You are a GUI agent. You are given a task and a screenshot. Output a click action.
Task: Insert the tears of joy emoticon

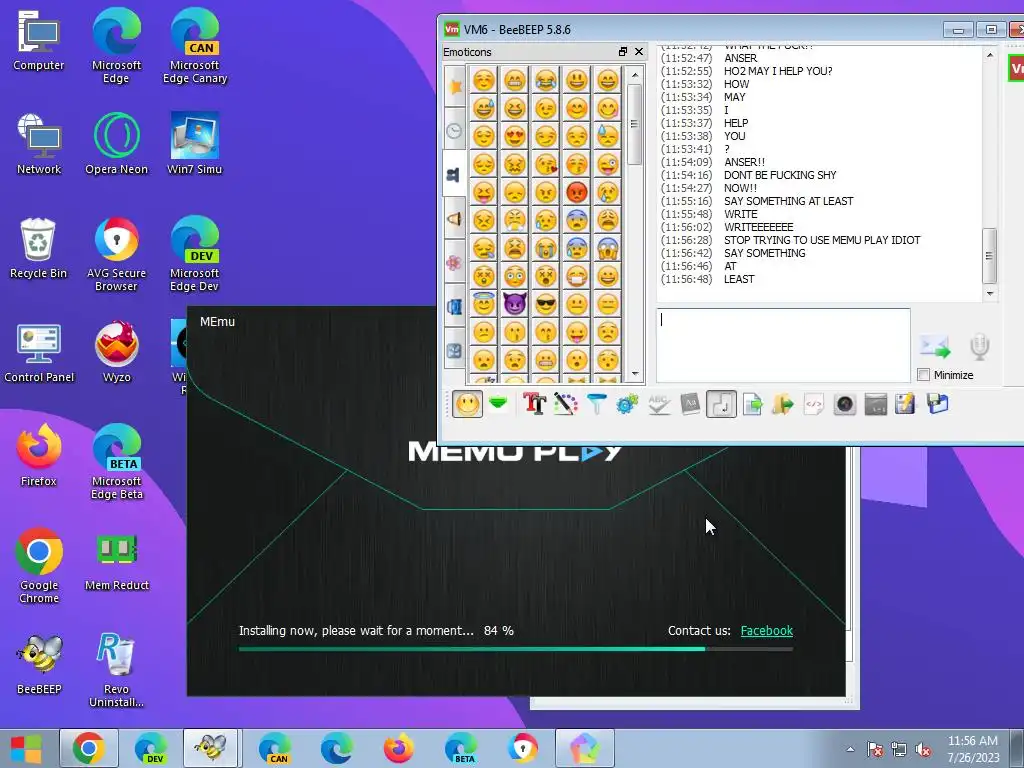[x=546, y=80]
